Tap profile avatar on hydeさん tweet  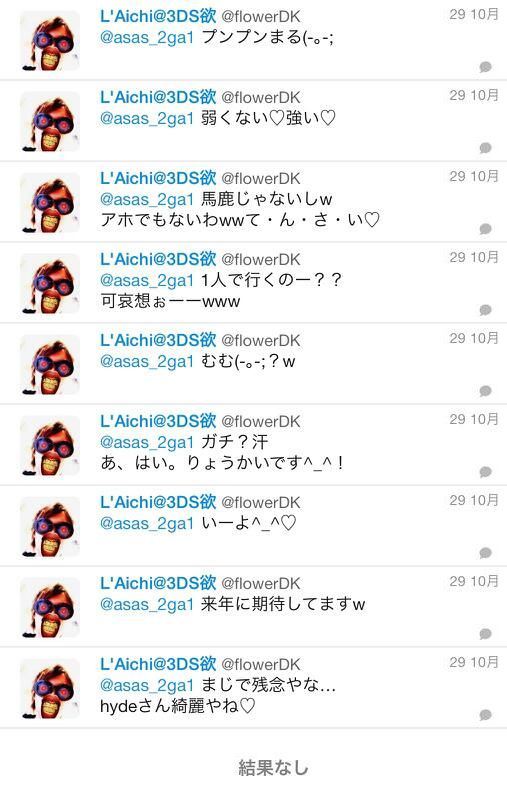[50, 689]
